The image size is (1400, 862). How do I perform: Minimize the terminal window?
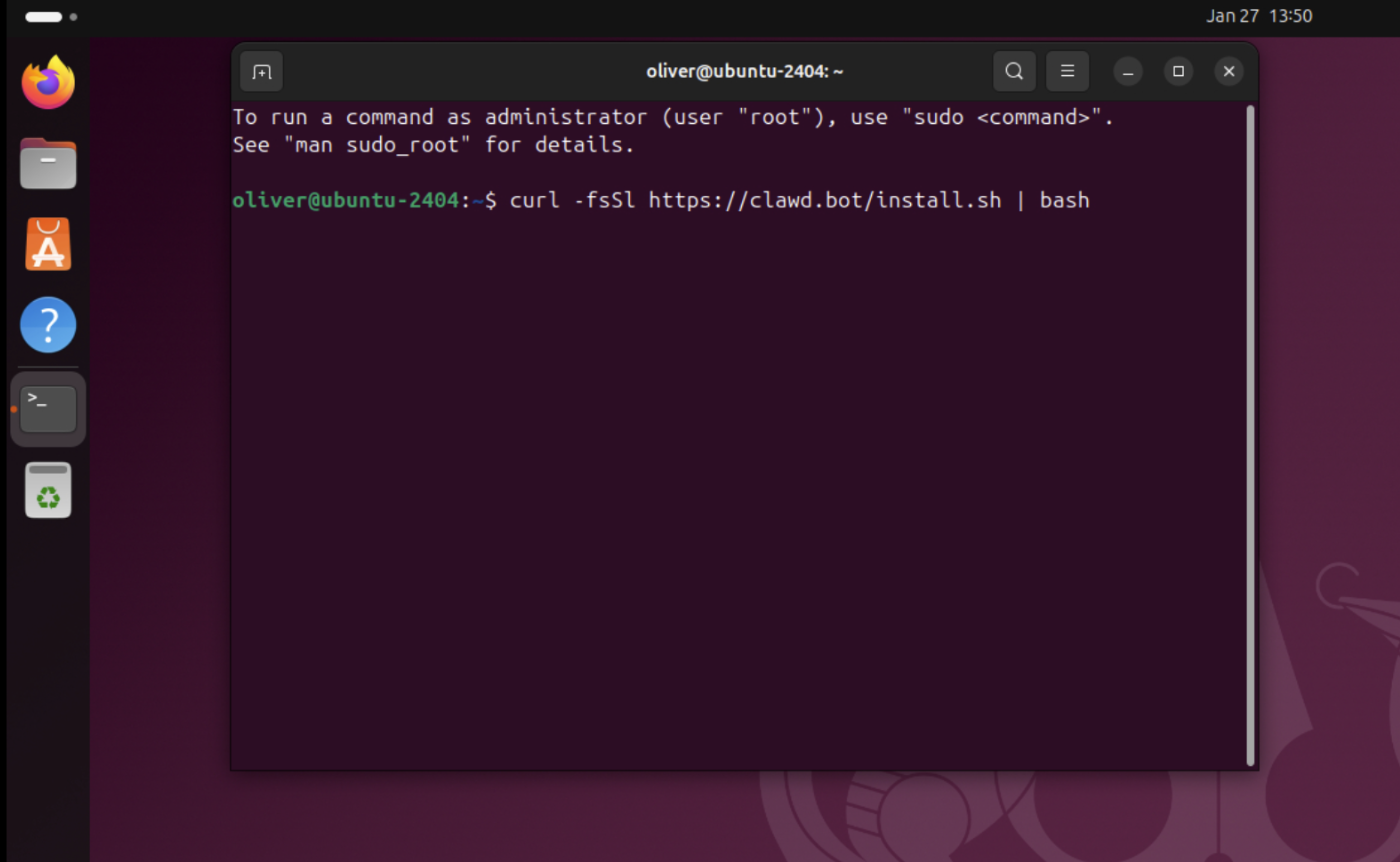(1128, 71)
